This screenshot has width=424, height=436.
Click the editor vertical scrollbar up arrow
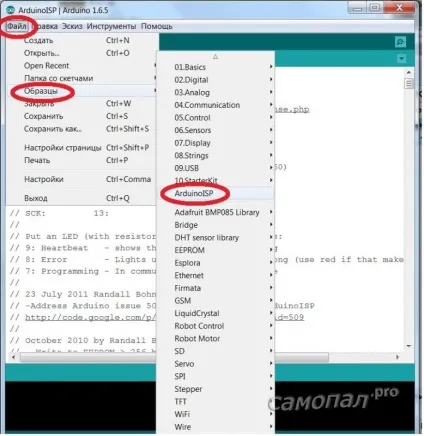409,72
